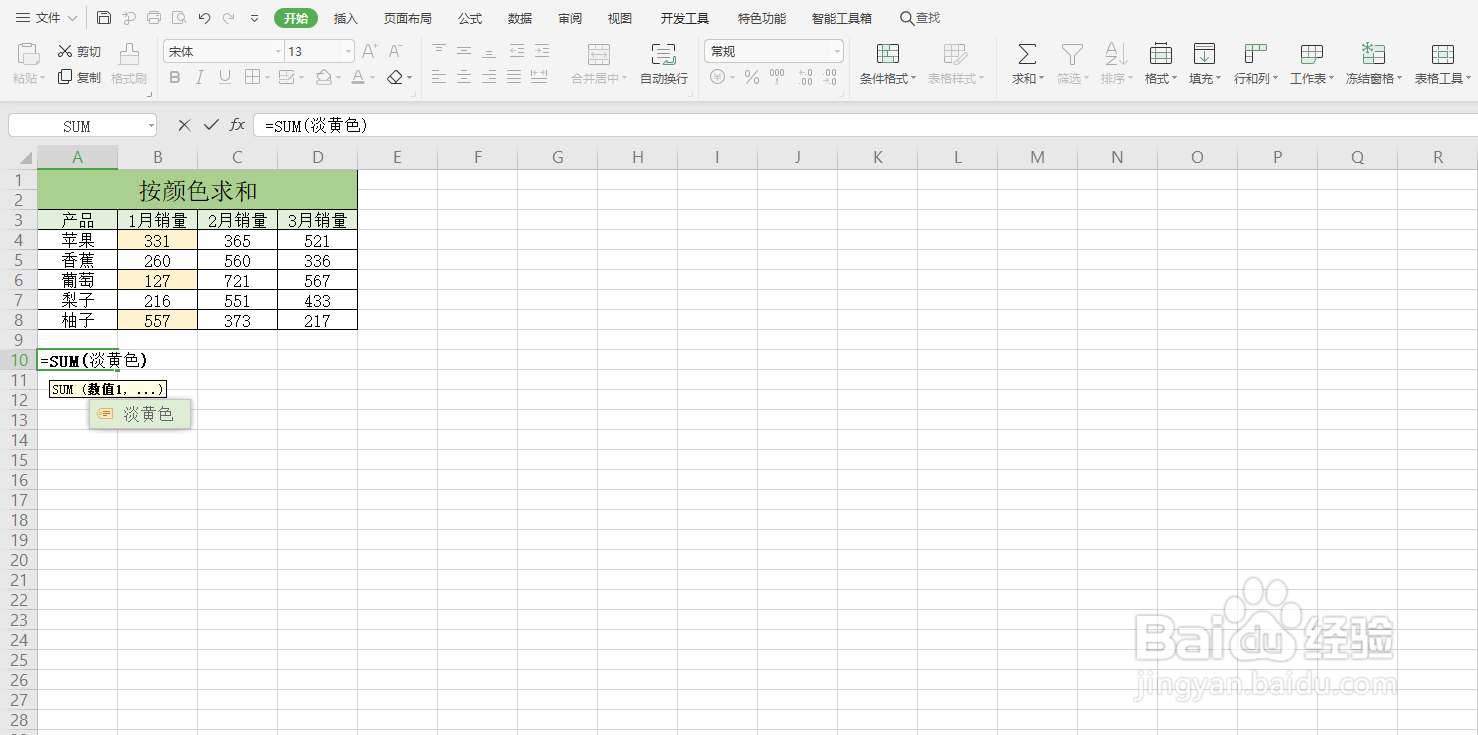Click the fx insert function button
The height and width of the screenshot is (735, 1478).
[237, 125]
